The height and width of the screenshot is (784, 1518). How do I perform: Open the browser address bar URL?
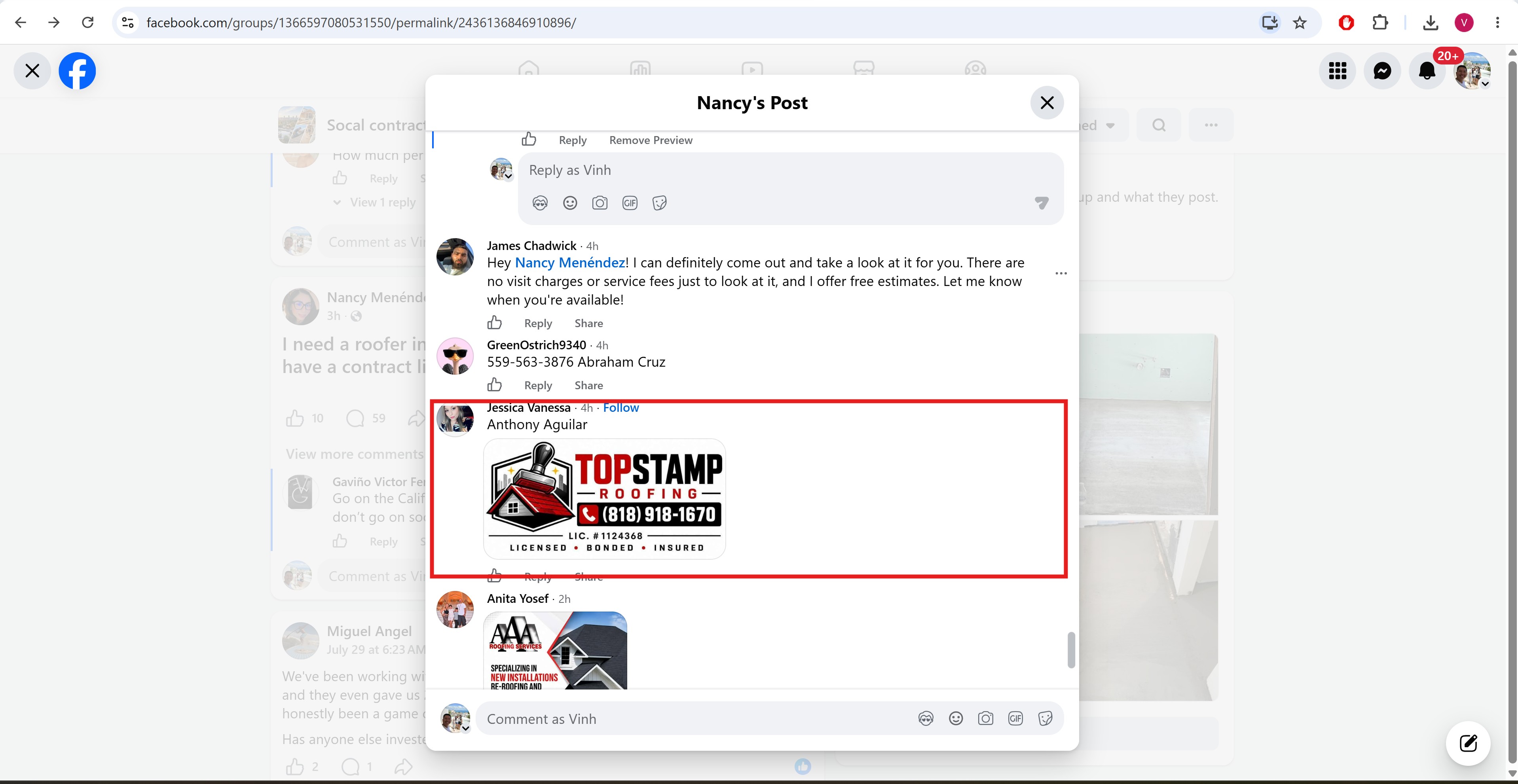pos(361,23)
